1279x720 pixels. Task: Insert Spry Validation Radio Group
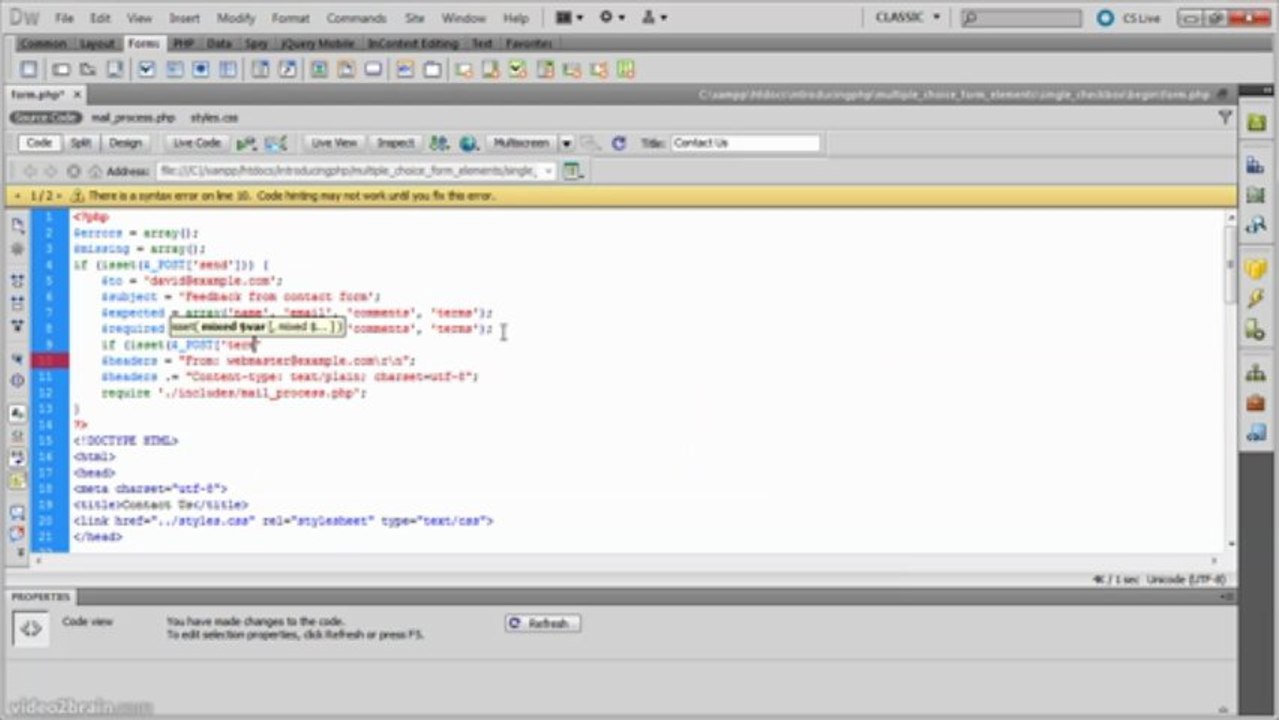(x=626, y=70)
